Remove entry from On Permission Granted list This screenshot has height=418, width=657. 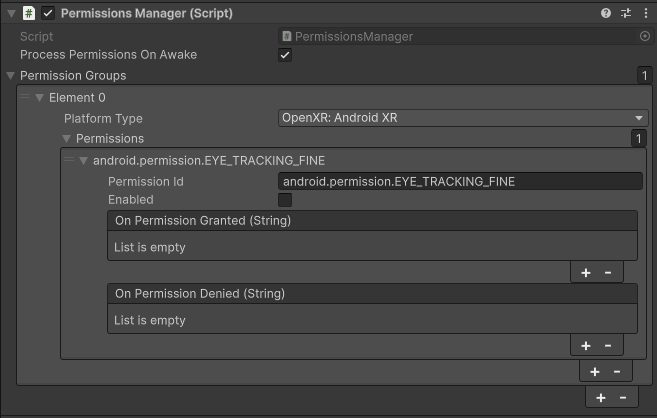(x=608, y=272)
